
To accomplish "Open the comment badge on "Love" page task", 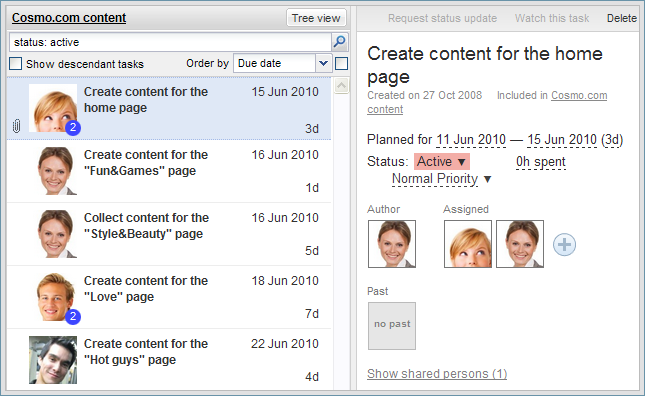I will pos(73,316).
